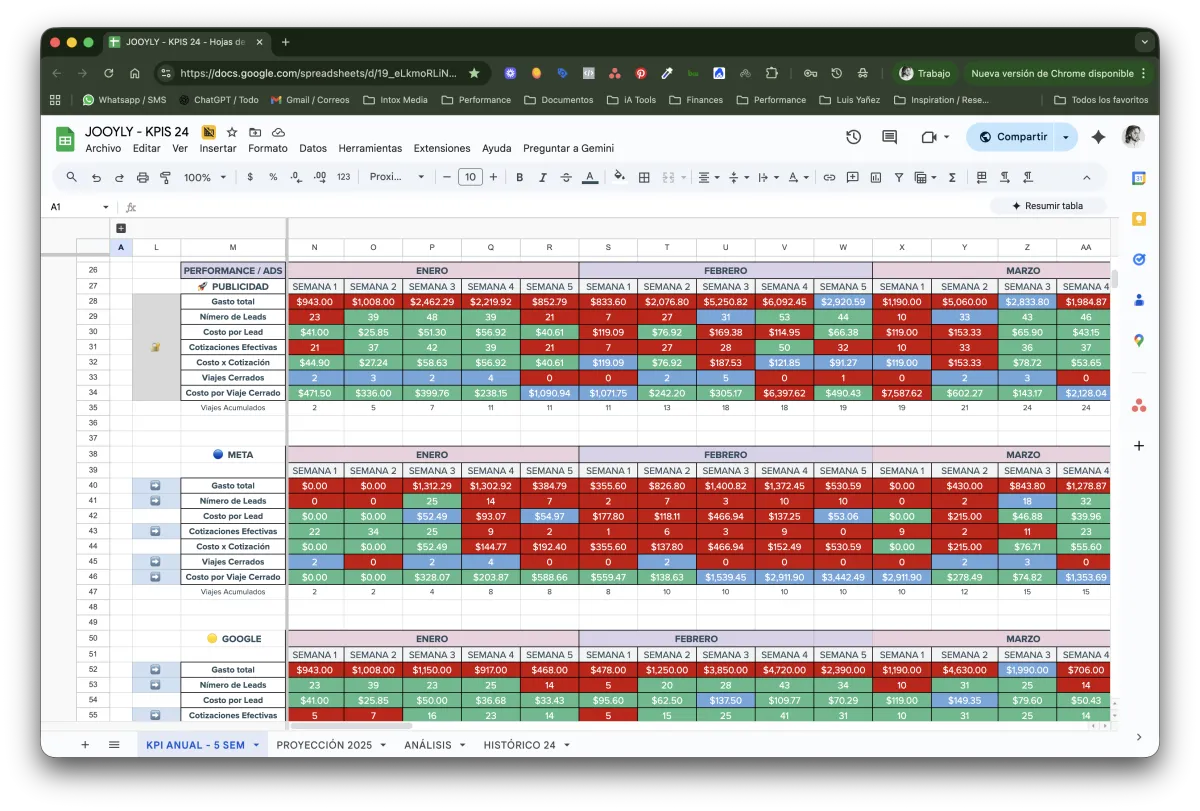Open the version history clock icon
1200x811 pixels.
853,137
